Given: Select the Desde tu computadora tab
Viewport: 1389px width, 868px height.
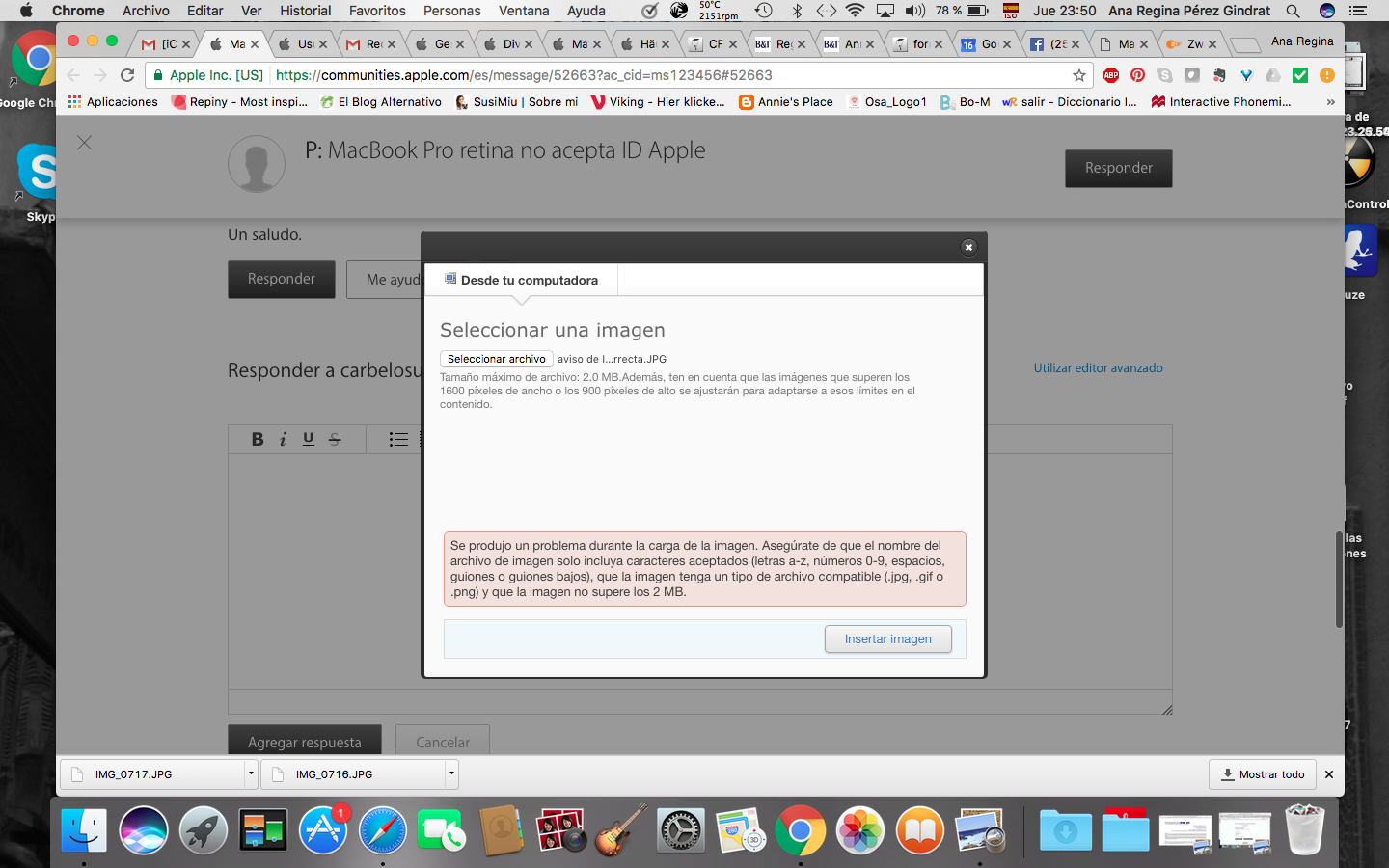Looking at the screenshot, I should (521, 280).
